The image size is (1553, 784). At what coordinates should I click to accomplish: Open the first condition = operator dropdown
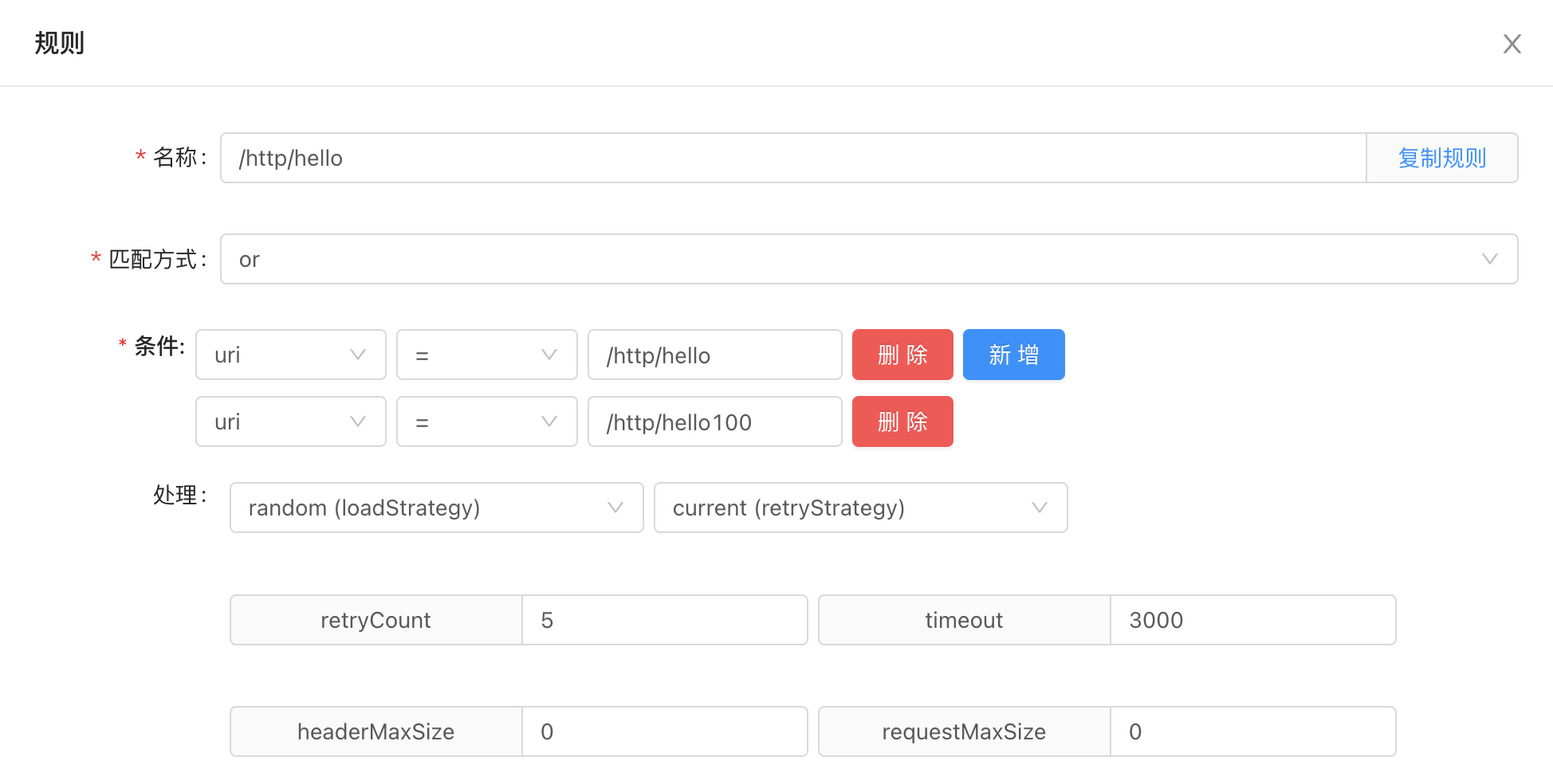[487, 355]
